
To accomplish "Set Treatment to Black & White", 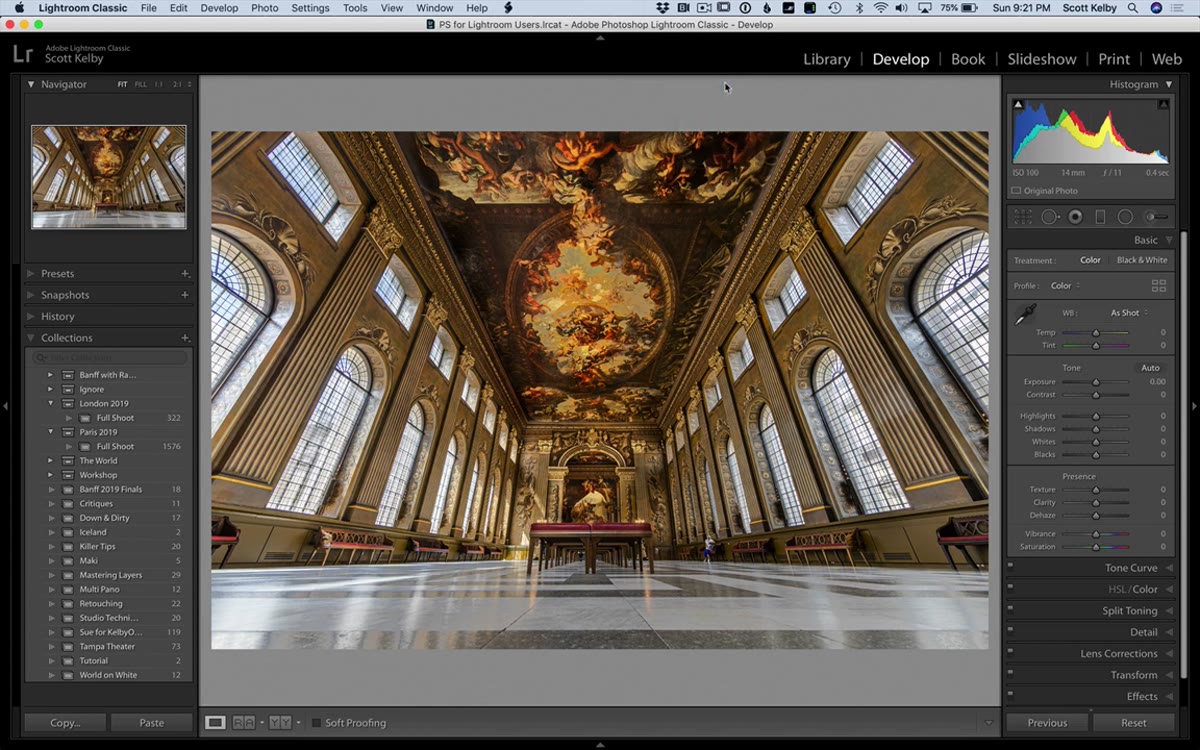I will pos(1142,260).
